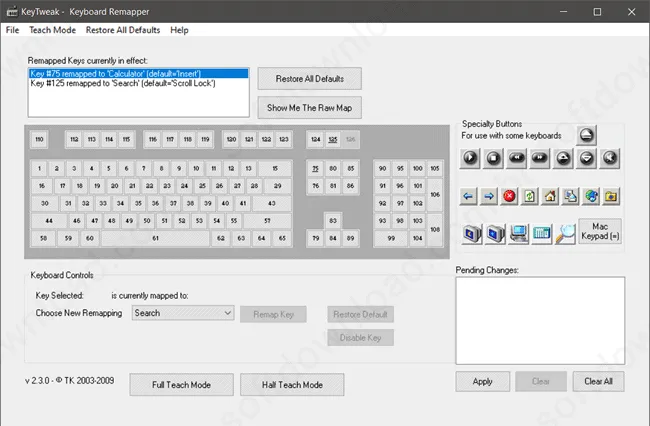The width and height of the screenshot is (650, 426).
Task: Select key 57 on the keyboard layout
Action: pos(267,221)
